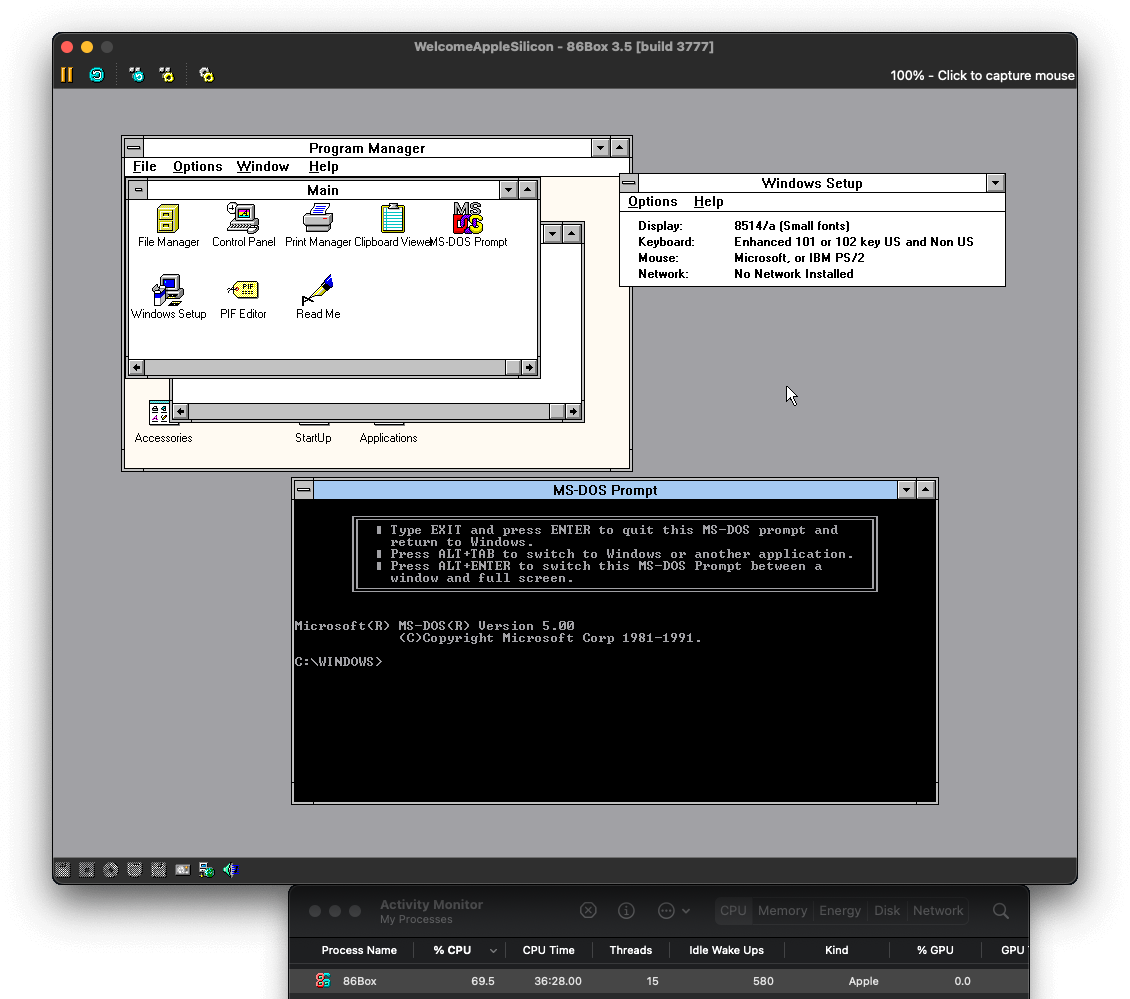Select MS-DOS Prompt icon in Main group
The width and height of the screenshot is (1130, 999).
(x=468, y=218)
